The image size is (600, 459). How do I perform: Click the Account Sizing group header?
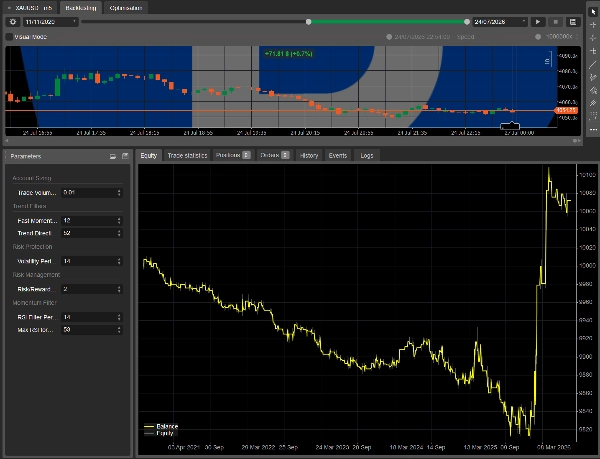tap(32, 178)
